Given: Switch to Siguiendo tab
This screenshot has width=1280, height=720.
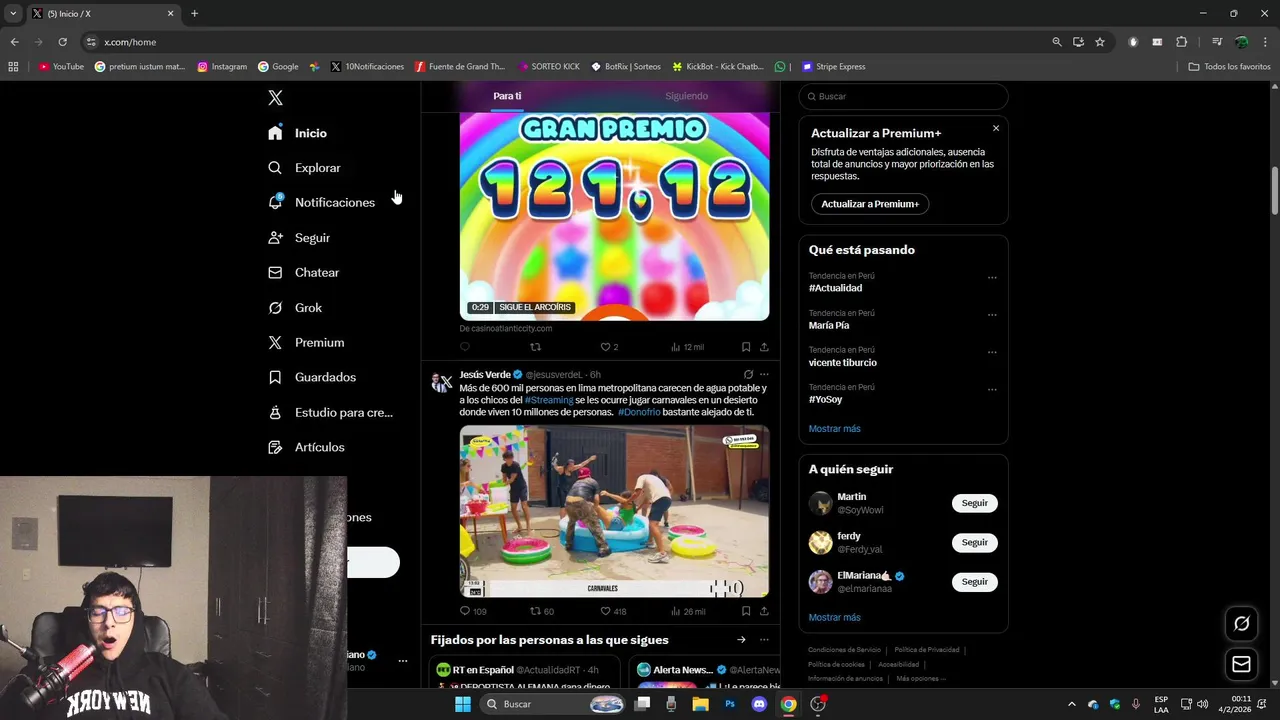Looking at the screenshot, I should coord(686,96).
